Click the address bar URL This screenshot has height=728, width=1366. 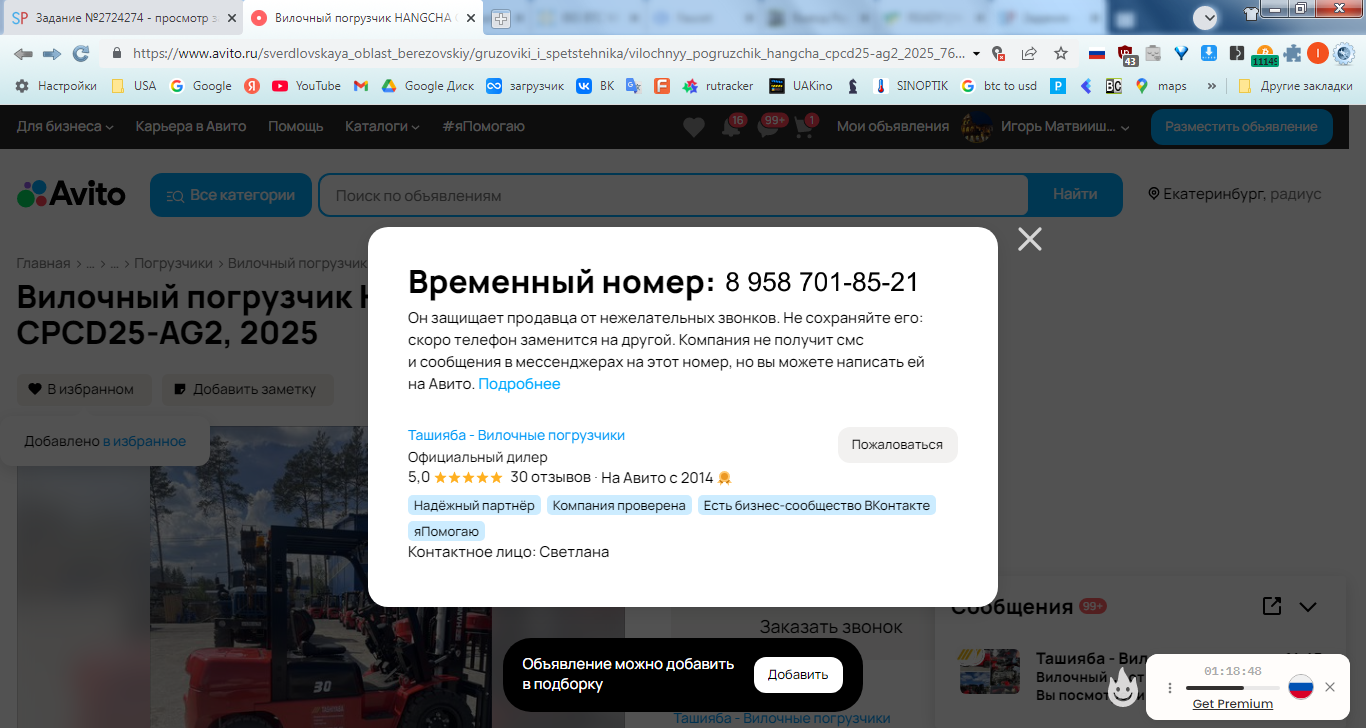[x=548, y=54]
